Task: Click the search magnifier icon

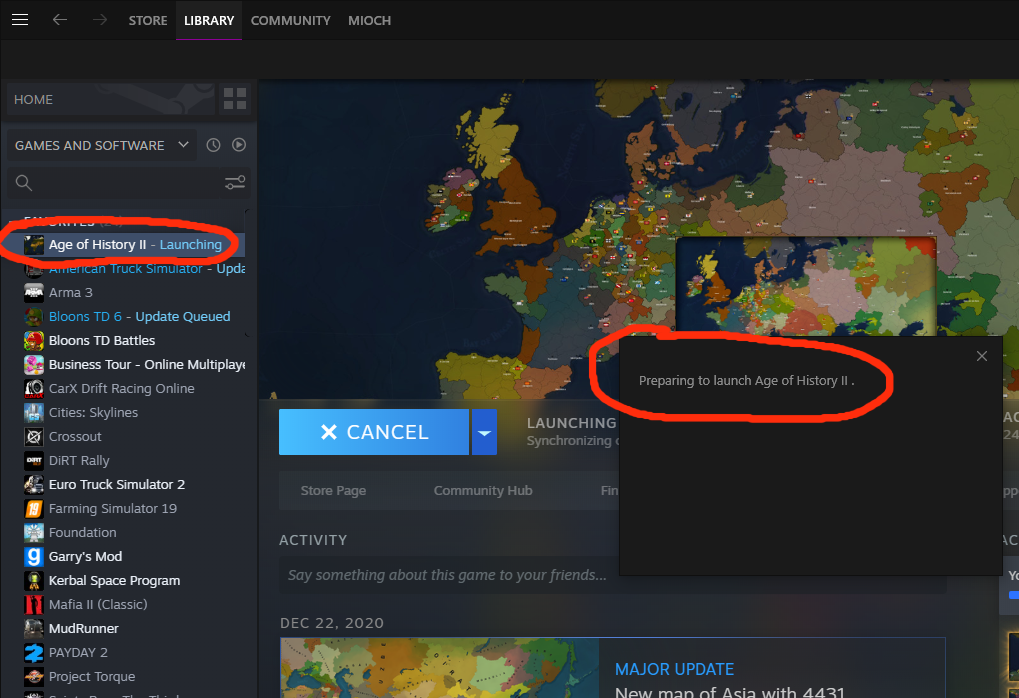Action: point(24,183)
